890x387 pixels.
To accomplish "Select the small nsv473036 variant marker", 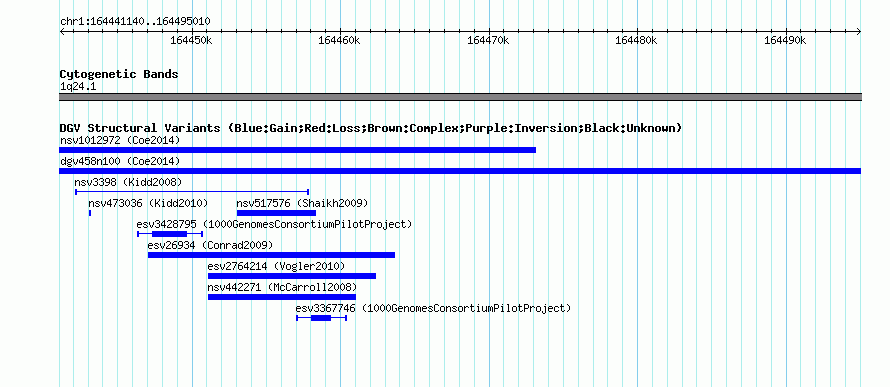I will [x=90, y=213].
